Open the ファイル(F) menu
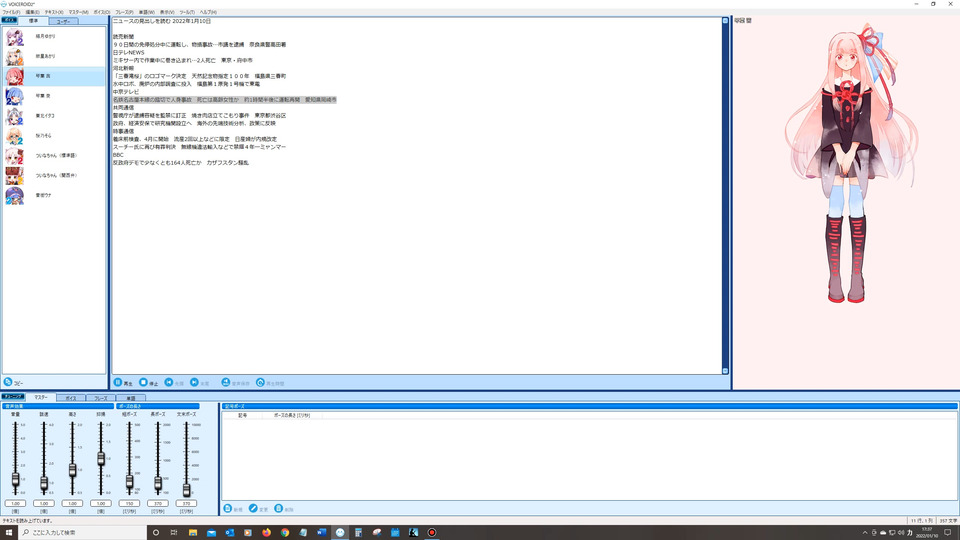 coord(11,12)
